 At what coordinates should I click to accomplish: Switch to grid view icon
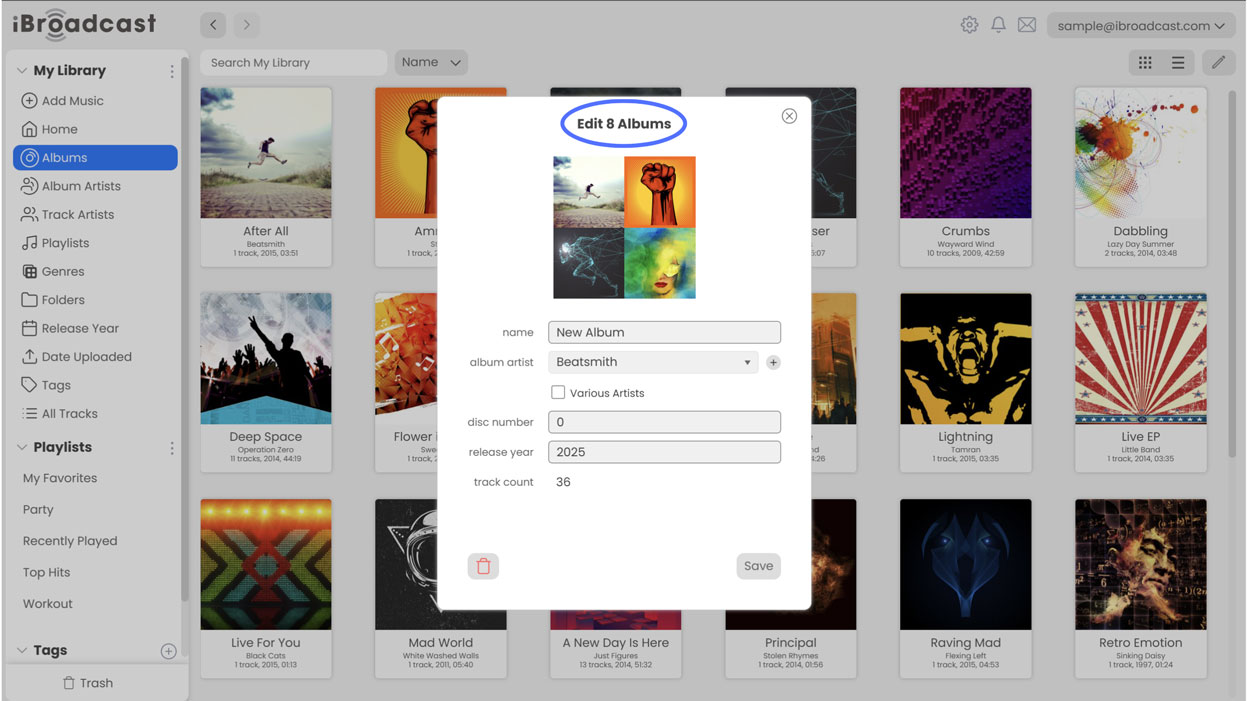pyautogui.click(x=1145, y=63)
